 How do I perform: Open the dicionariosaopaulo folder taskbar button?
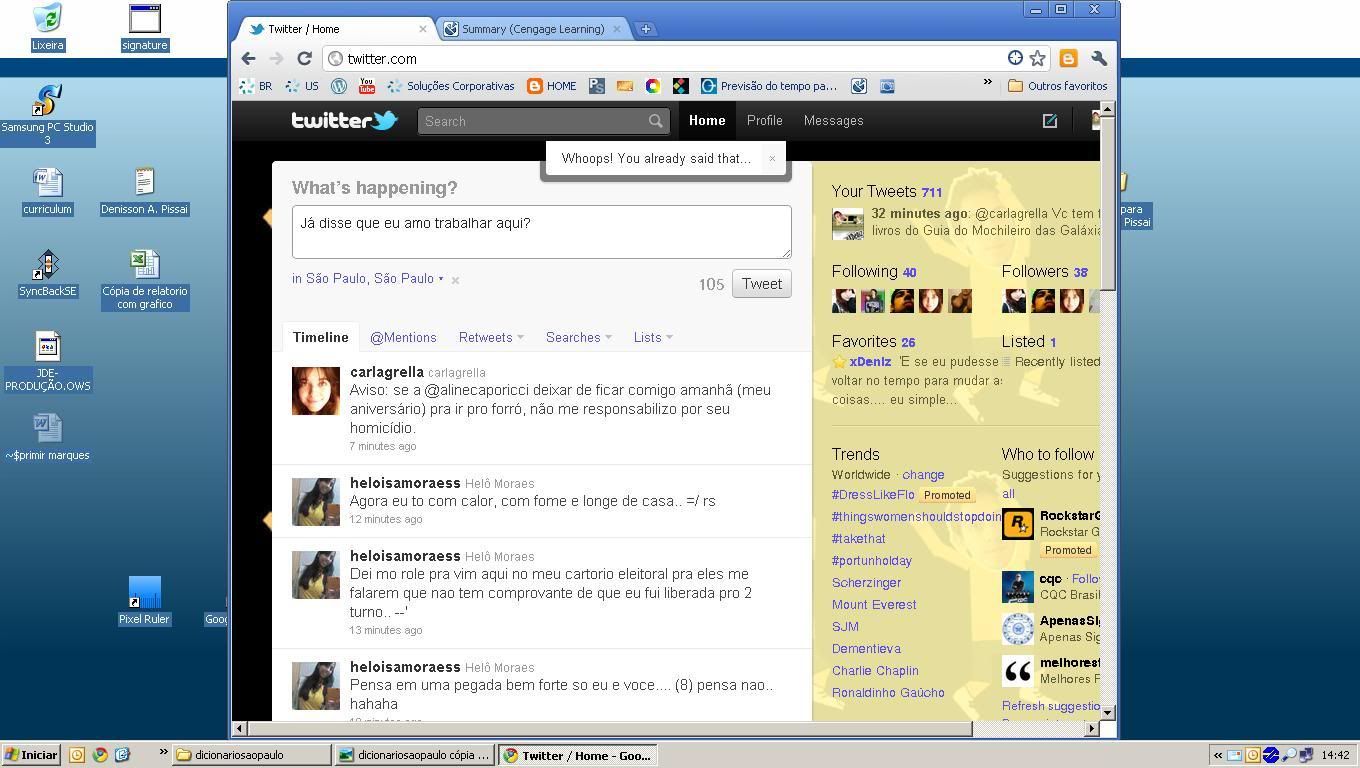(252, 755)
